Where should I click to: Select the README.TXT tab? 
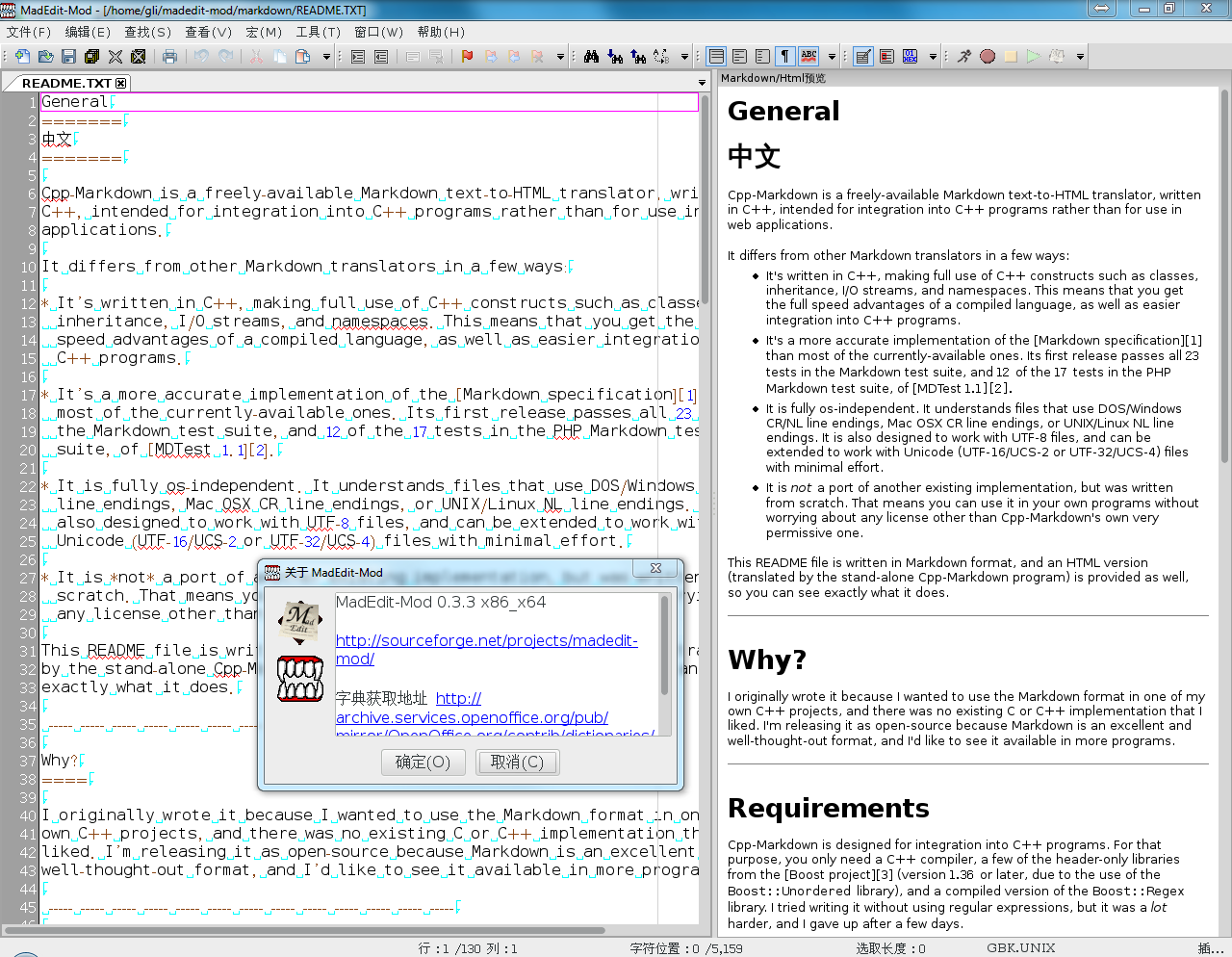66,83
